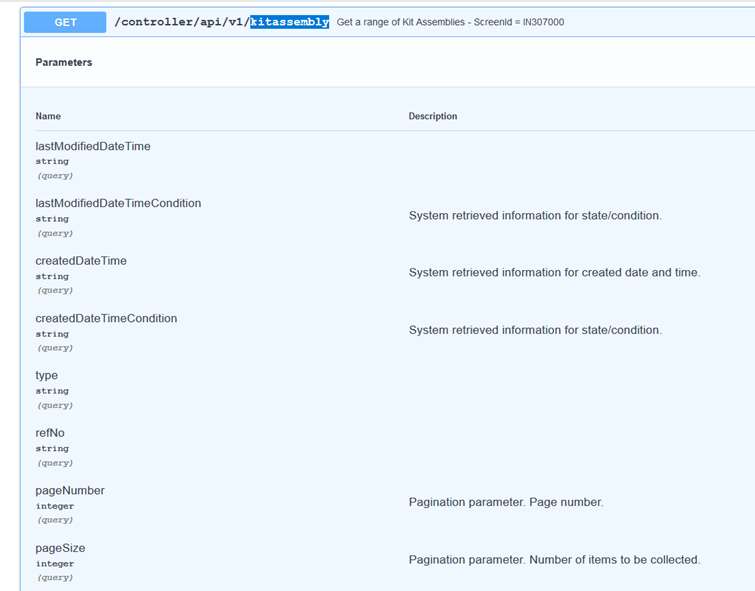This screenshot has height=591, width=755.
Task: Click the Page number pagination description
Action: point(506,502)
